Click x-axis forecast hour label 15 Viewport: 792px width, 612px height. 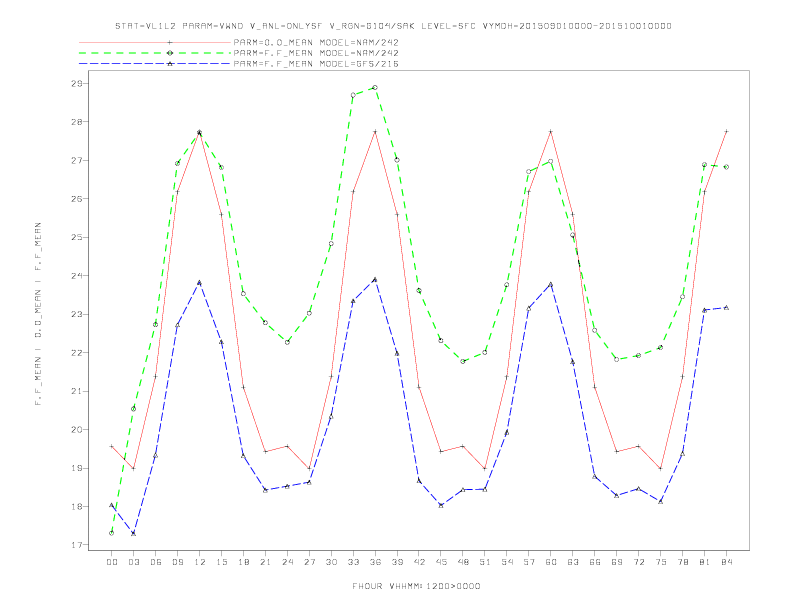coord(221,562)
